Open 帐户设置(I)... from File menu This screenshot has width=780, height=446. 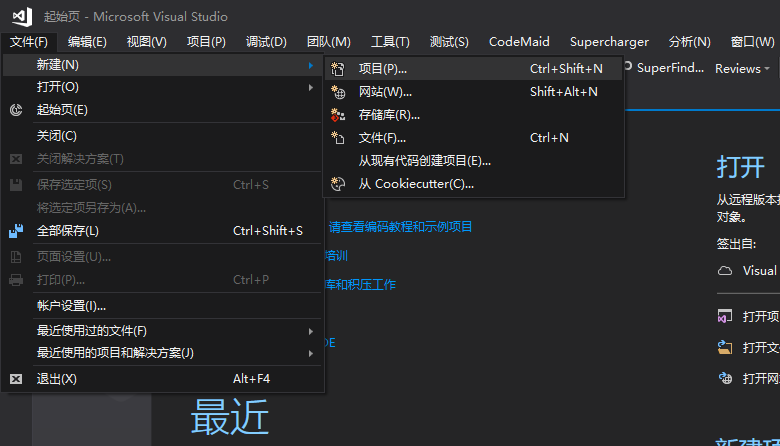[x=162, y=306]
